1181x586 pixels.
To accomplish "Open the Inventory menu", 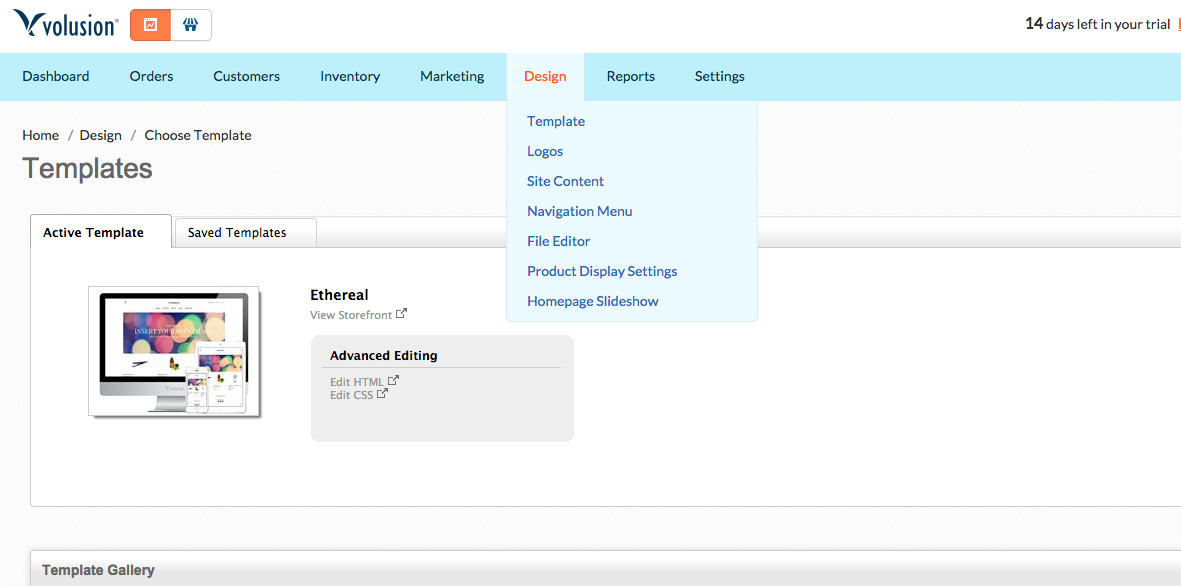I will click(x=350, y=76).
